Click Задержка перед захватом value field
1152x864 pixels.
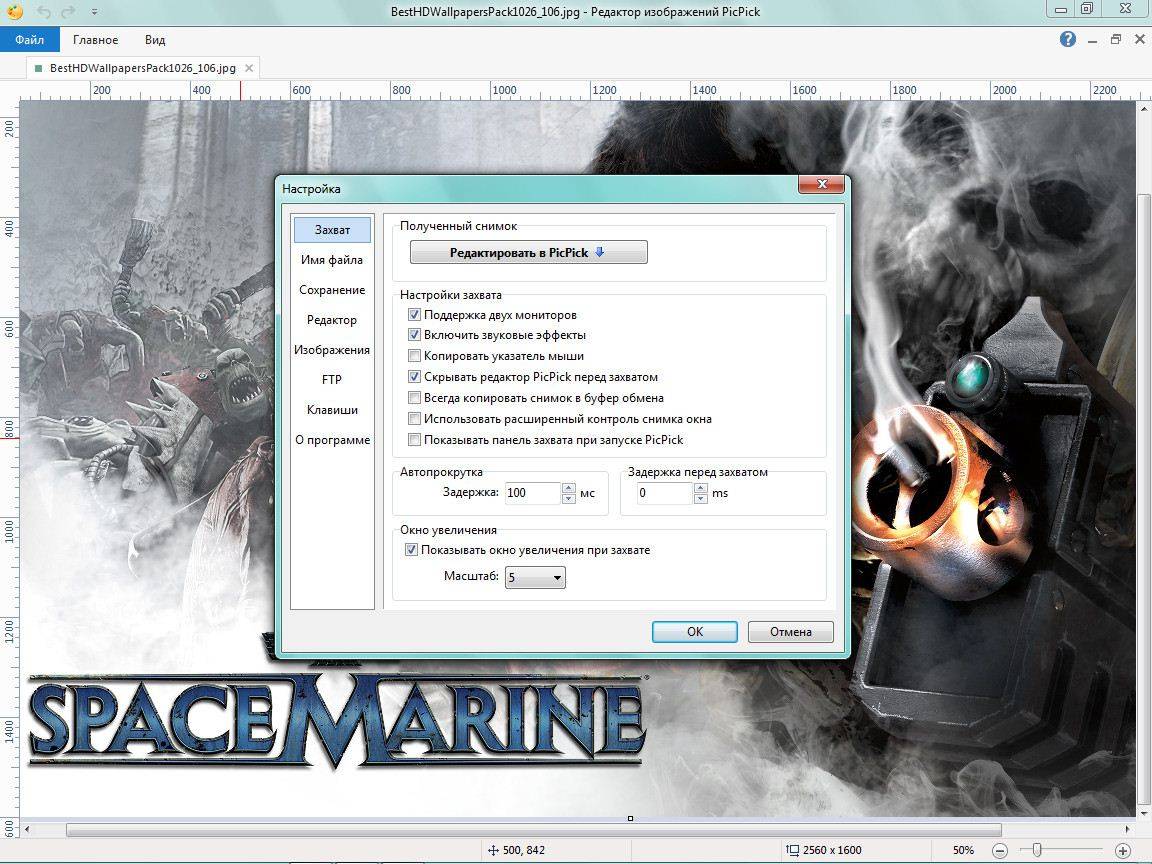pos(664,493)
